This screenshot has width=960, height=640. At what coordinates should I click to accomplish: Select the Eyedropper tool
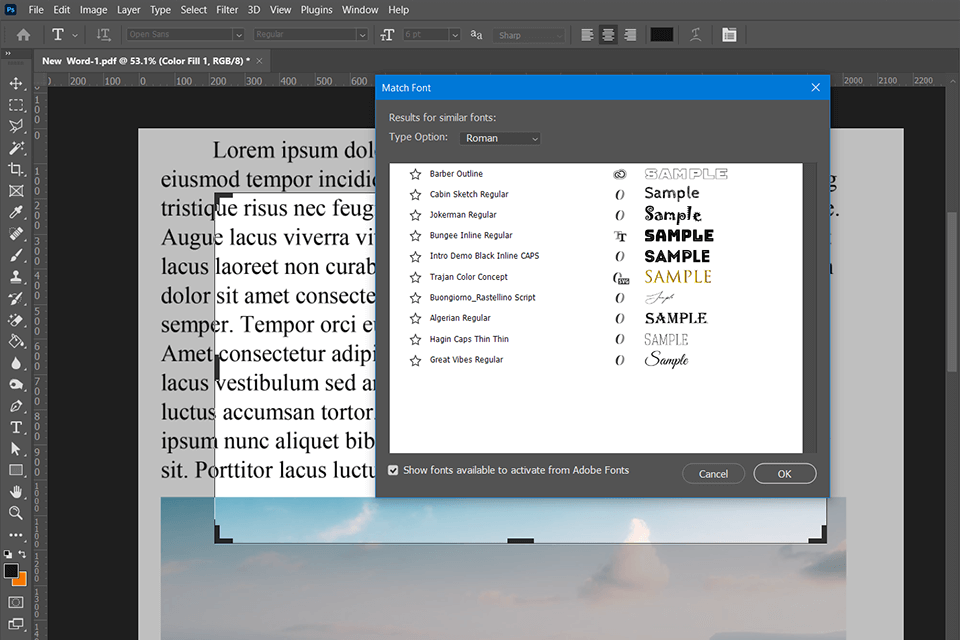[x=16, y=212]
